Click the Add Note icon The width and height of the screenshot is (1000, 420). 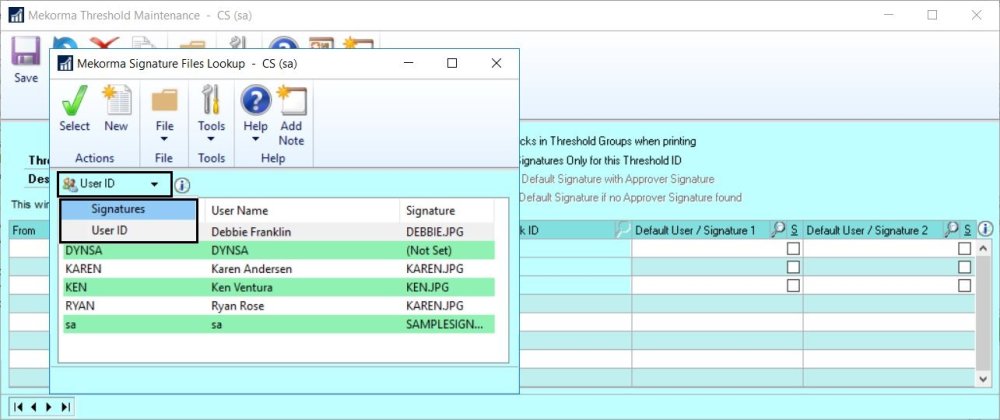coord(291,101)
